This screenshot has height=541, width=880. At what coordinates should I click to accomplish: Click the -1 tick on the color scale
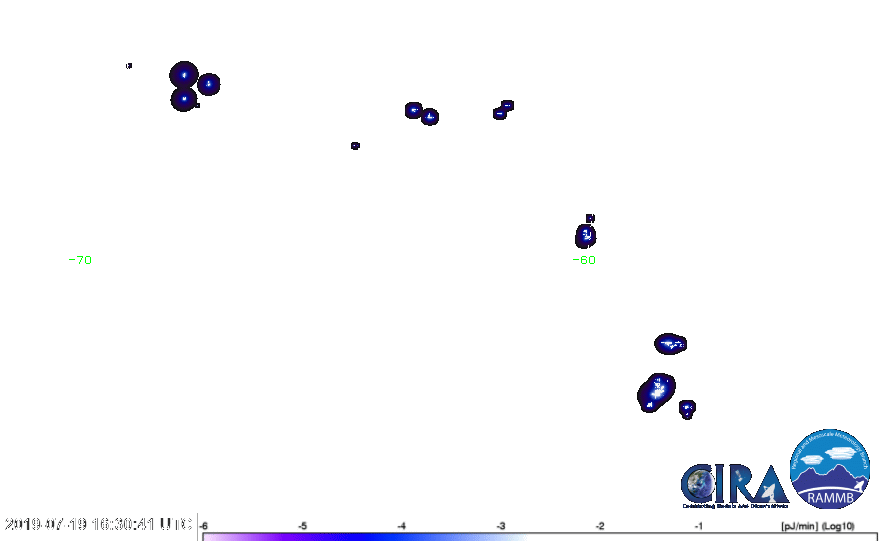point(698,525)
